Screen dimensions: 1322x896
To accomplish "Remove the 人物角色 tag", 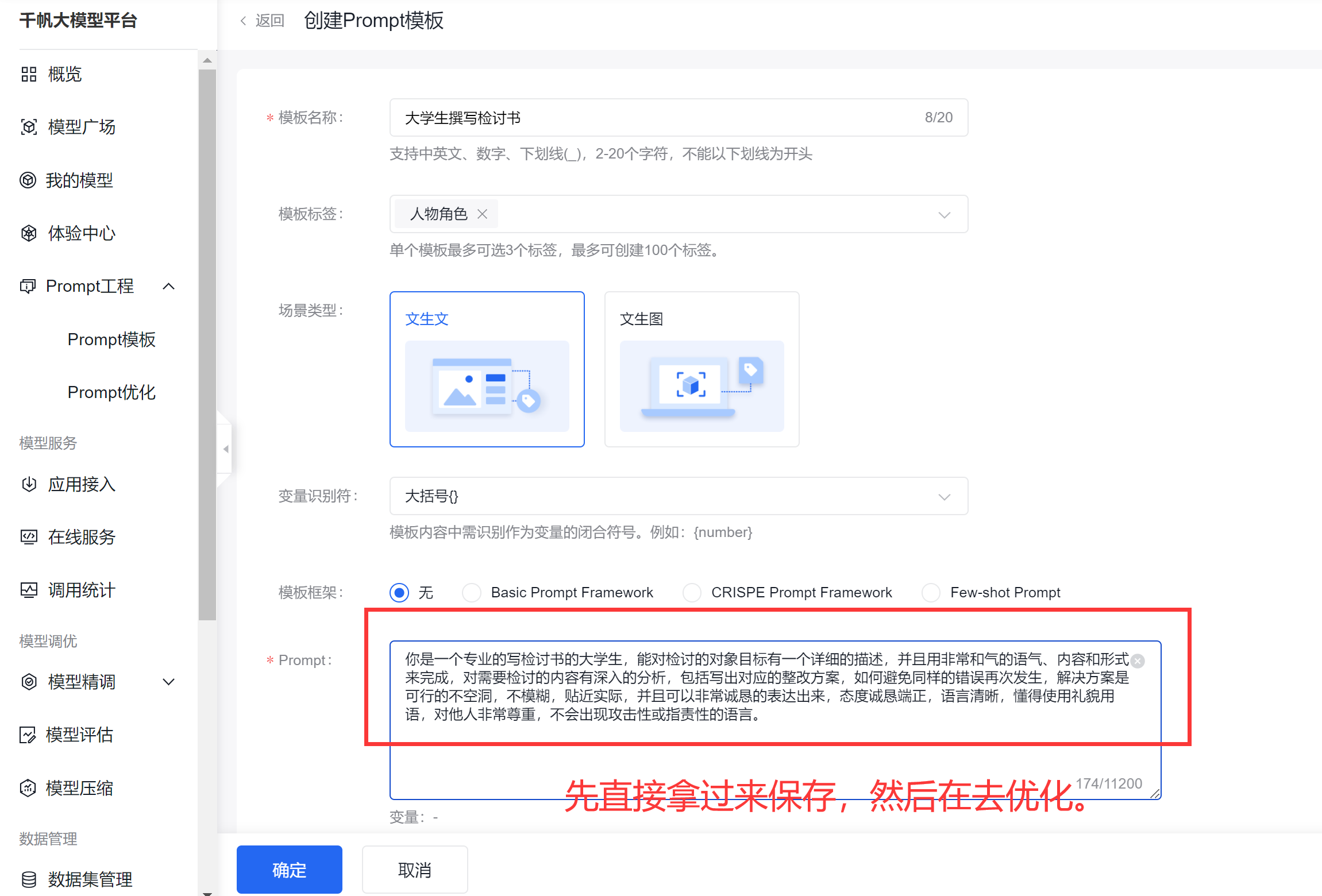I will coord(483,214).
